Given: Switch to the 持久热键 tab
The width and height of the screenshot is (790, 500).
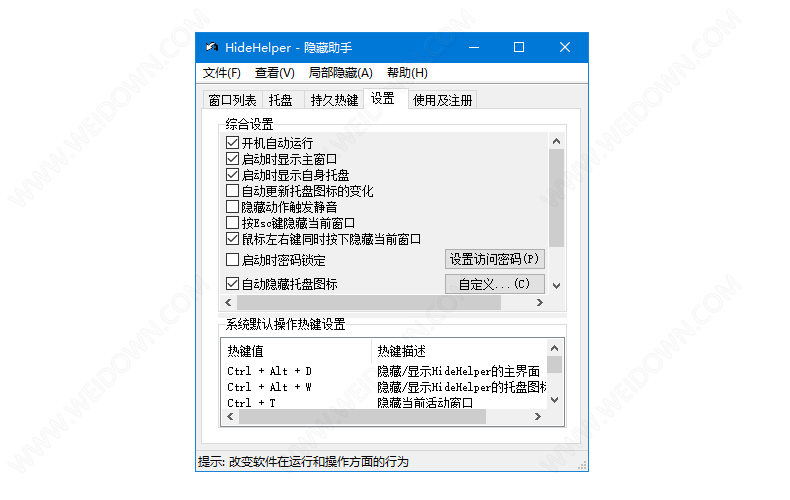Looking at the screenshot, I should click(334, 100).
